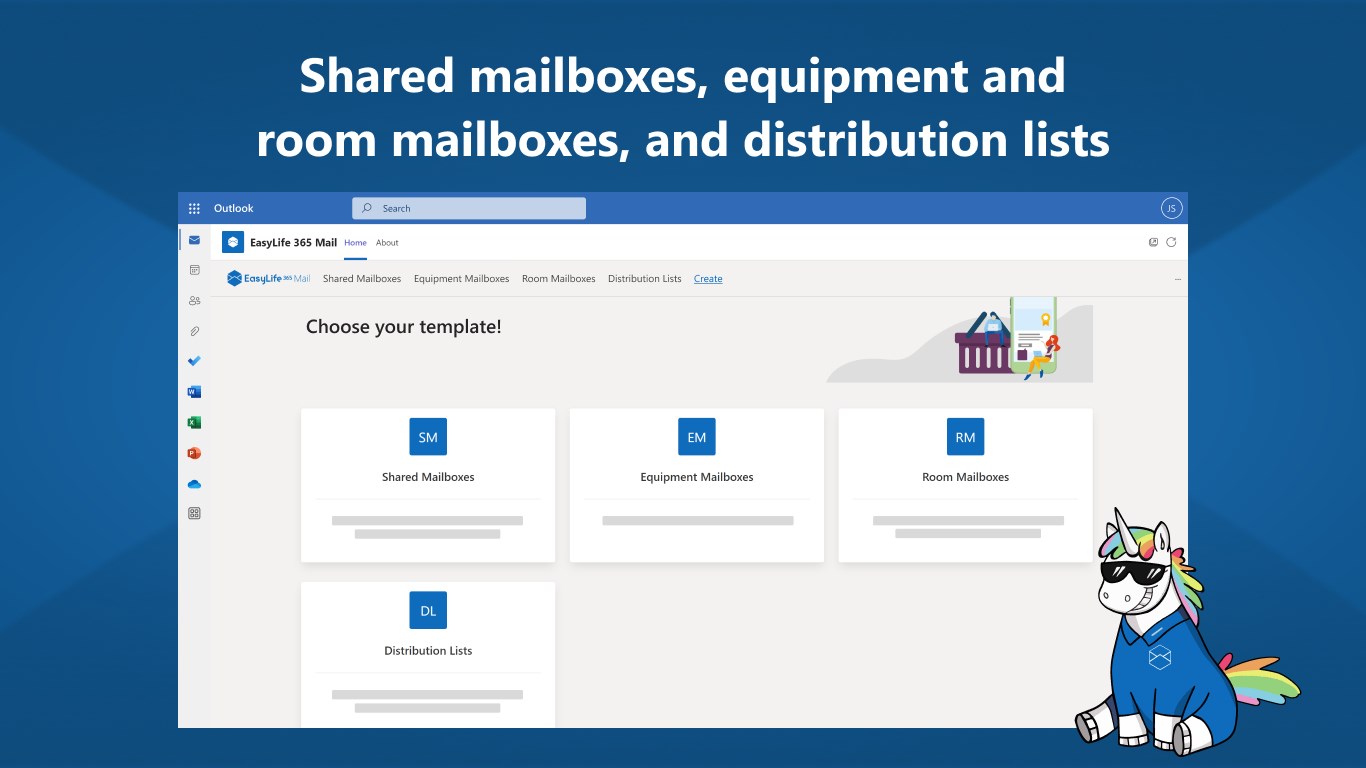Screen dimensions: 1366x768
Task: Open the People contacts icon
Action: pos(194,300)
